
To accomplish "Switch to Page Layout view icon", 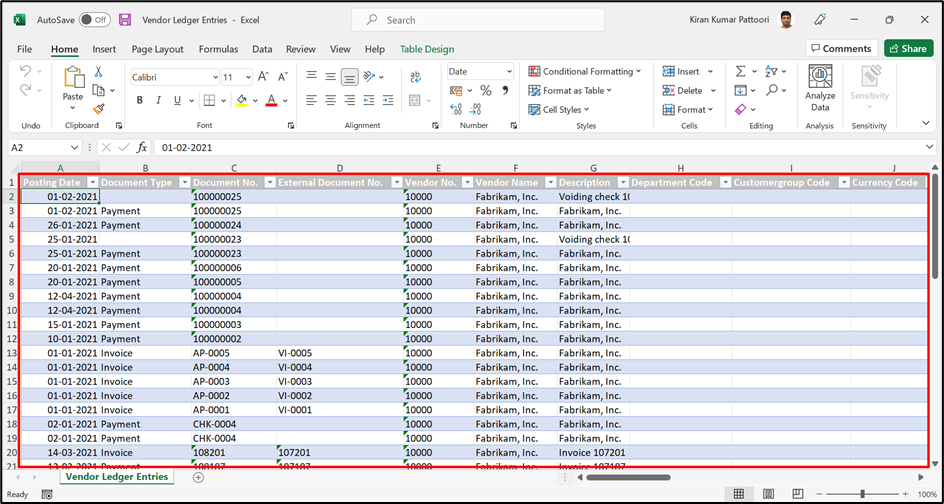I will (x=768, y=494).
